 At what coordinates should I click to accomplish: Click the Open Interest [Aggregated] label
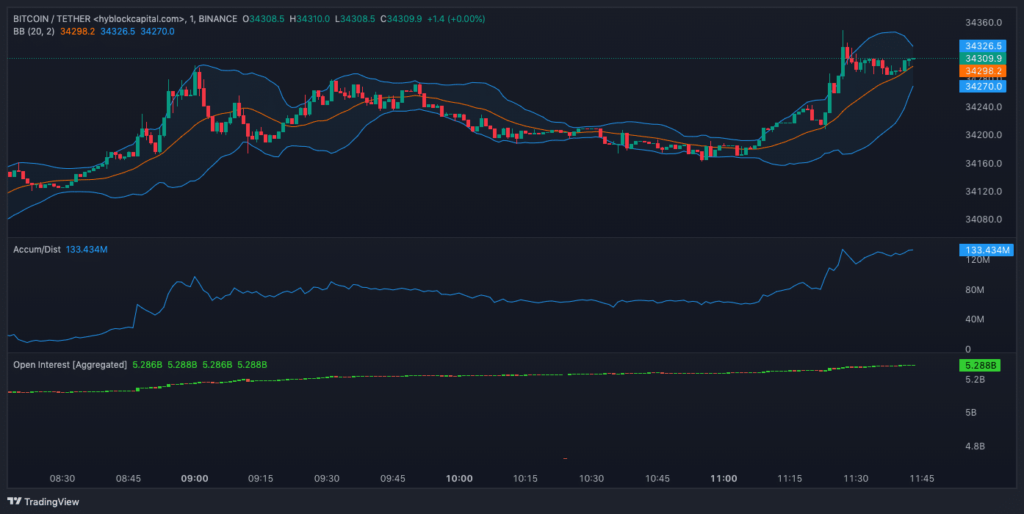point(70,364)
